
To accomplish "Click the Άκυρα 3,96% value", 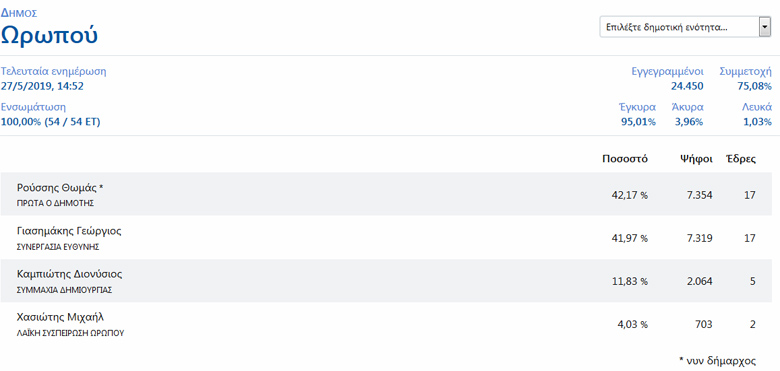I will point(689,122).
